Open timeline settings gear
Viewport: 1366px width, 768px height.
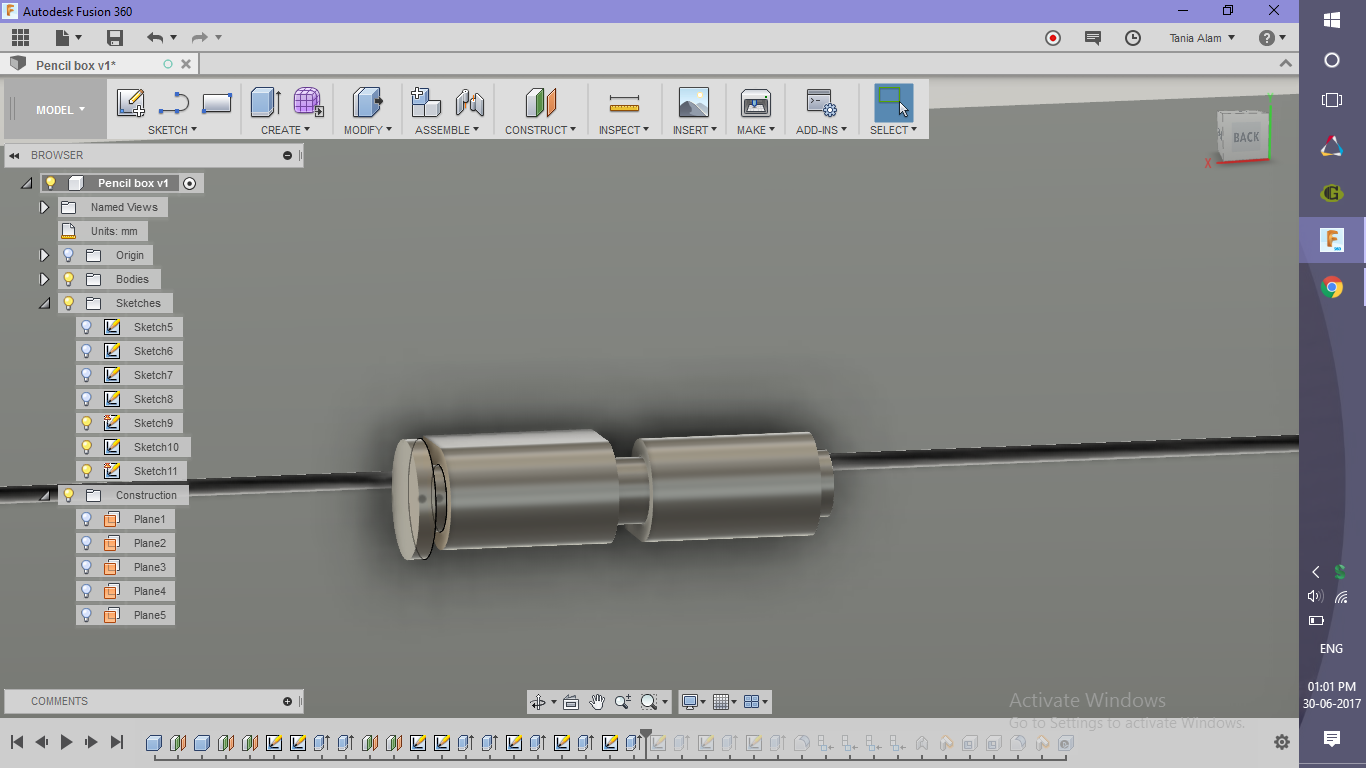click(1282, 742)
